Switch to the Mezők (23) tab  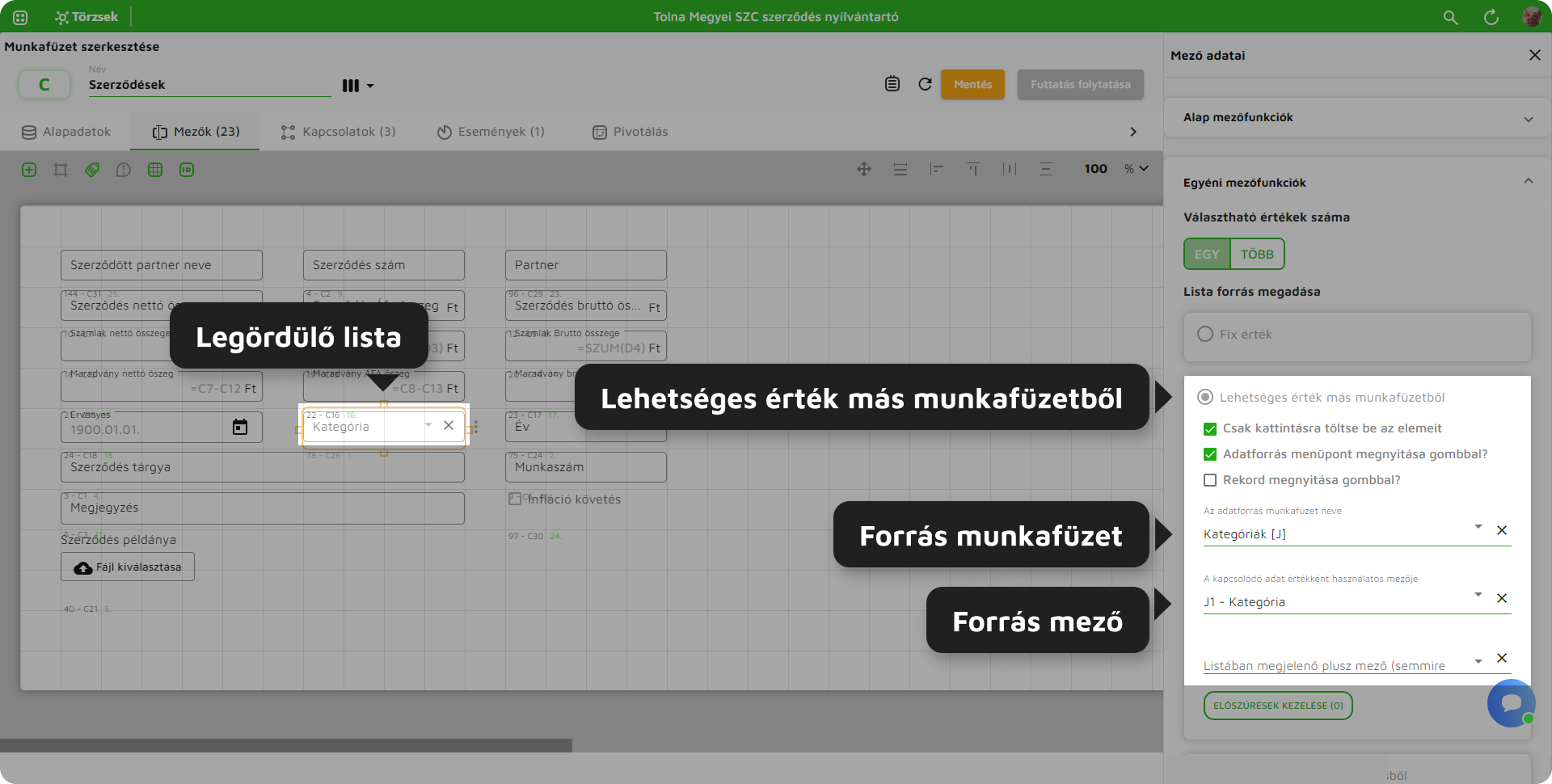click(196, 132)
